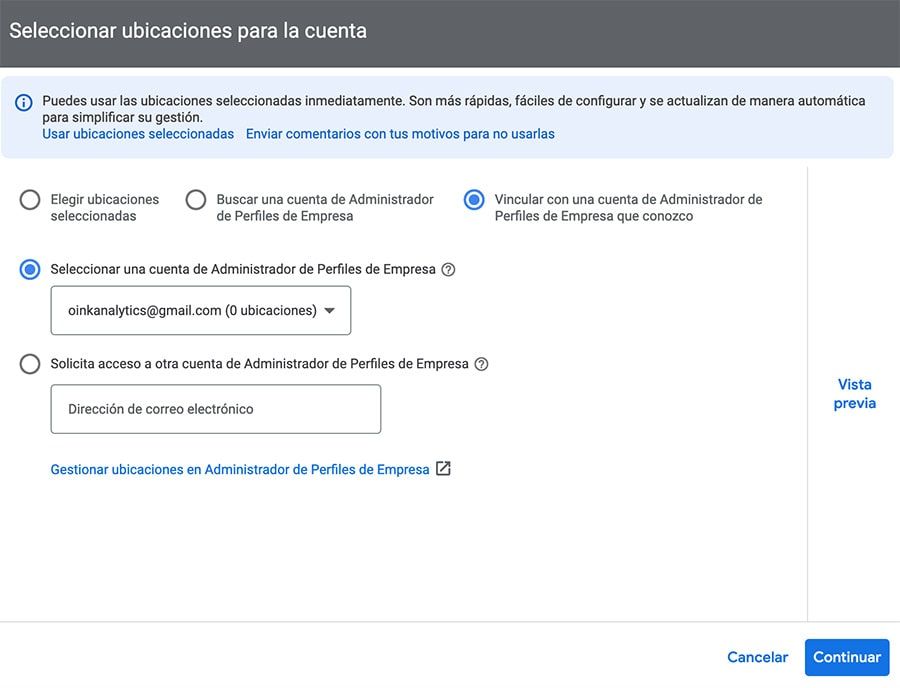900x688 pixels.
Task: Click the dialog title Seleccionar ubicaciones
Action: (x=186, y=30)
